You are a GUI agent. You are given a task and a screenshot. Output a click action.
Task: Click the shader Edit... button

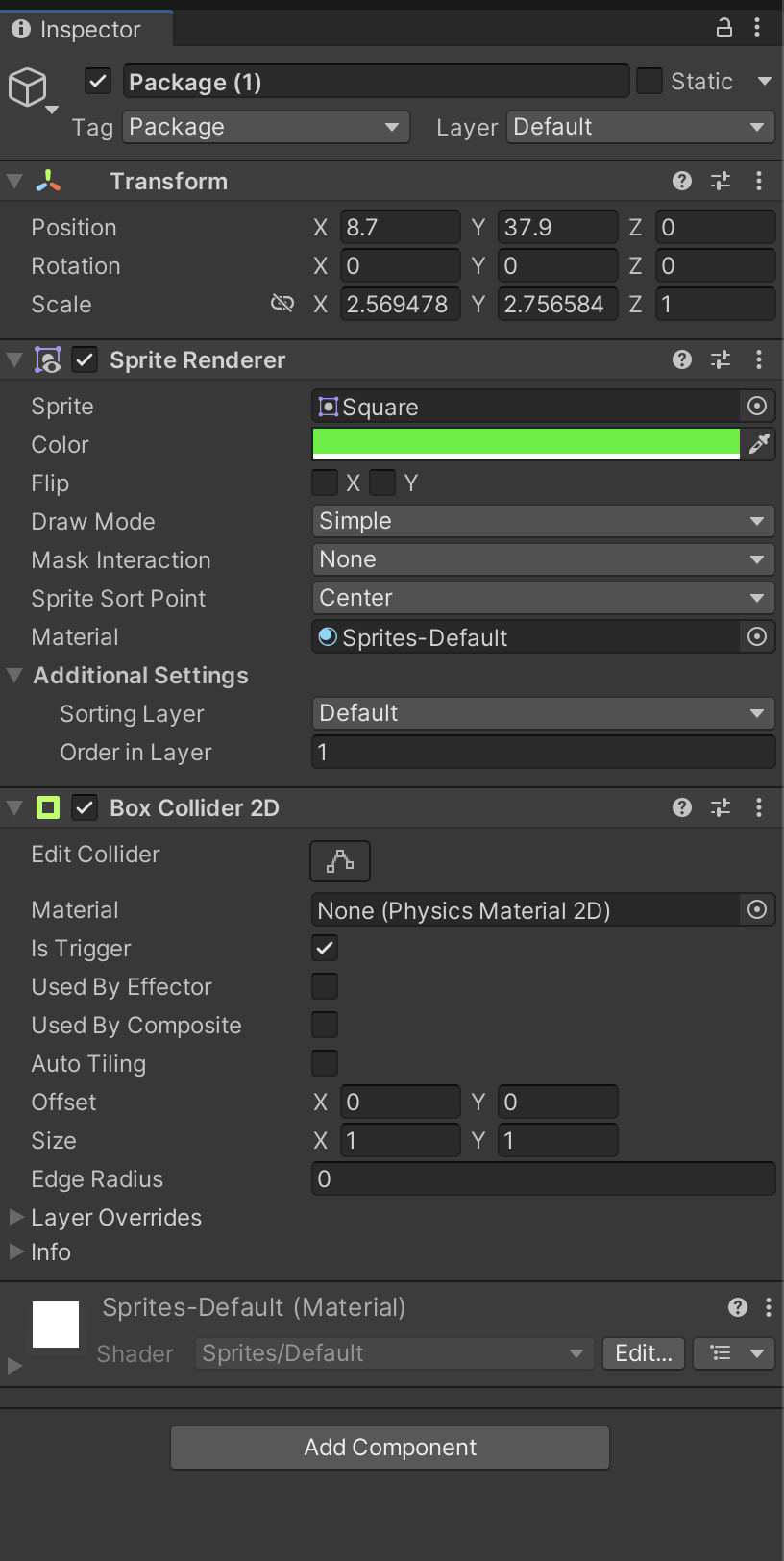click(x=644, y=1352)
